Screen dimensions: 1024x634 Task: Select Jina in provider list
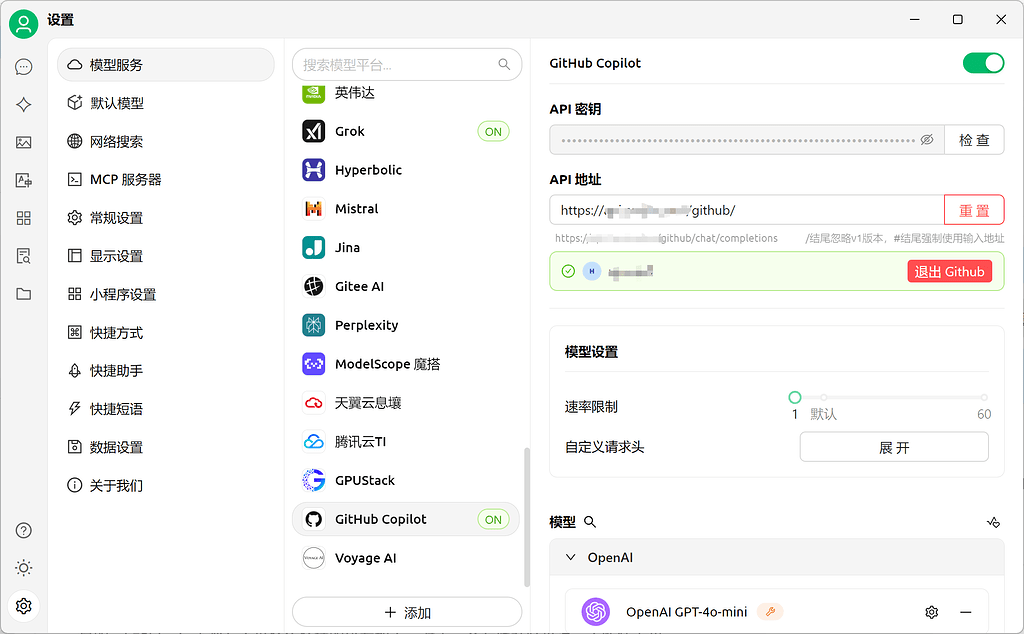[406, 247]
